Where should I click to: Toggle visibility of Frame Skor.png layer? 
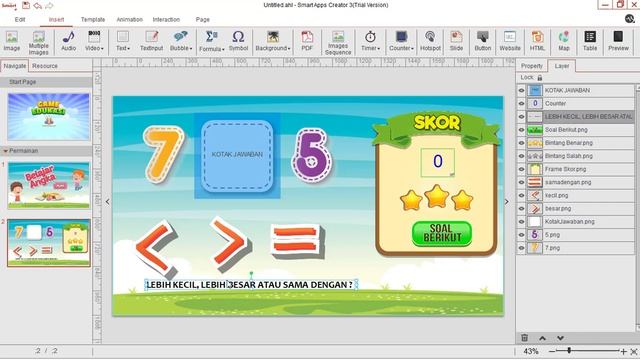[x=521, y=169]
